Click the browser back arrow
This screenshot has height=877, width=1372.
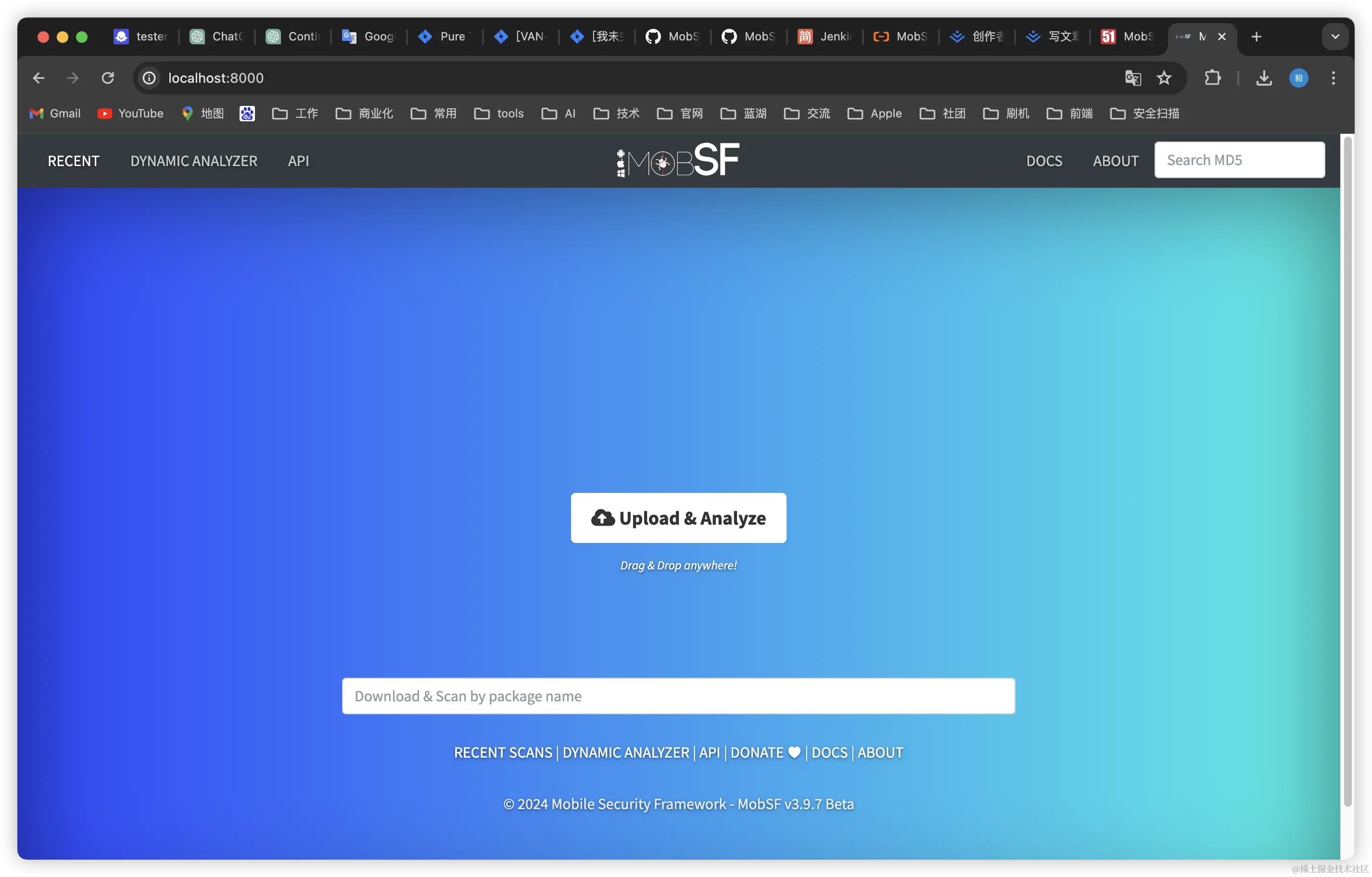tap(38, 77)
